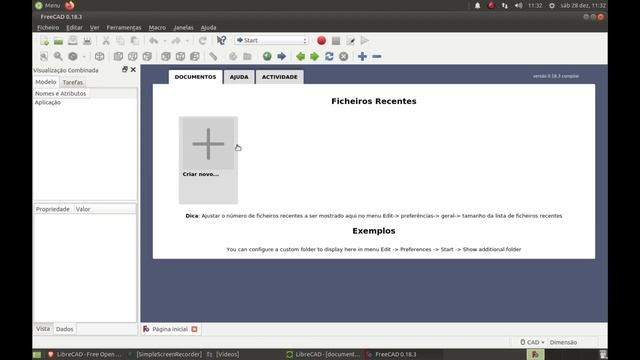The width and height of the screenshot is (640, 360).
Task: Select the Modelo tab
Action: [x=46, y=82]
